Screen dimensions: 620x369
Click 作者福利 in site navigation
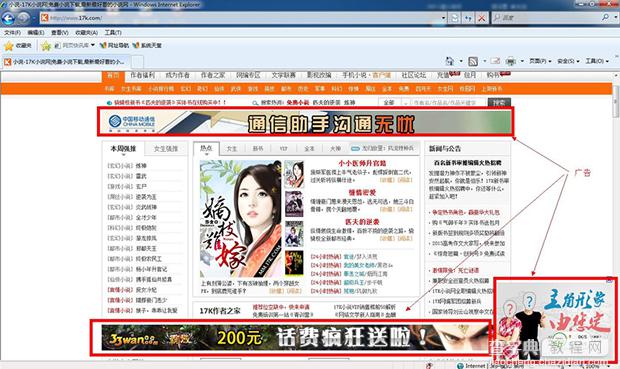point(142,75)
